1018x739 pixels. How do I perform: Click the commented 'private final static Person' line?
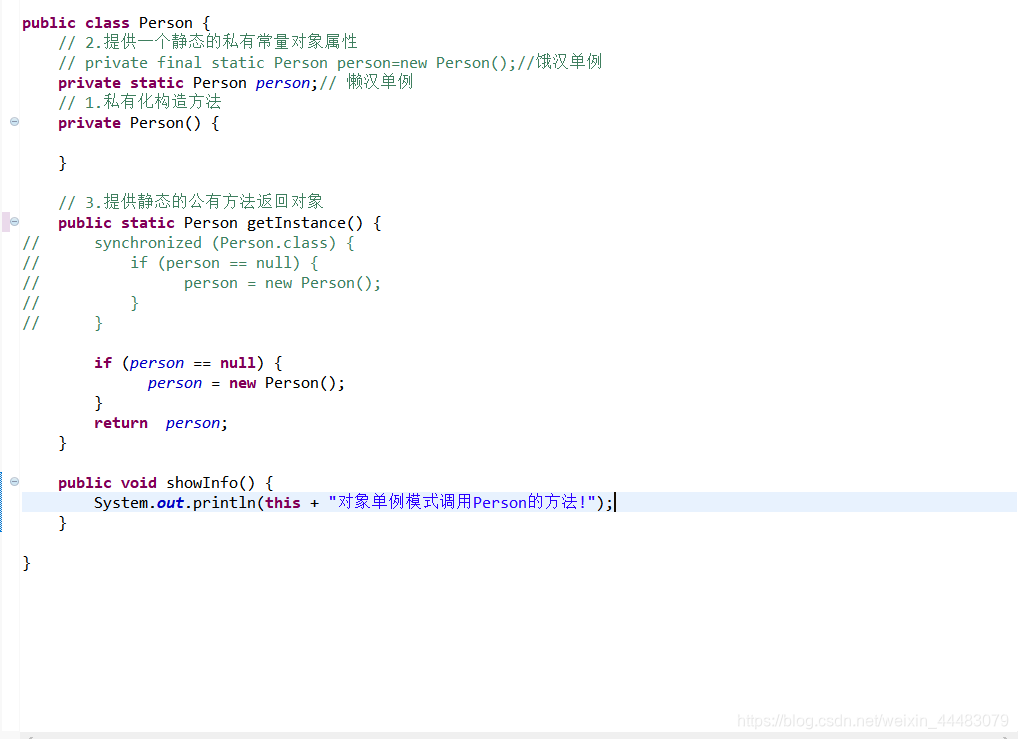pos(330,62)
